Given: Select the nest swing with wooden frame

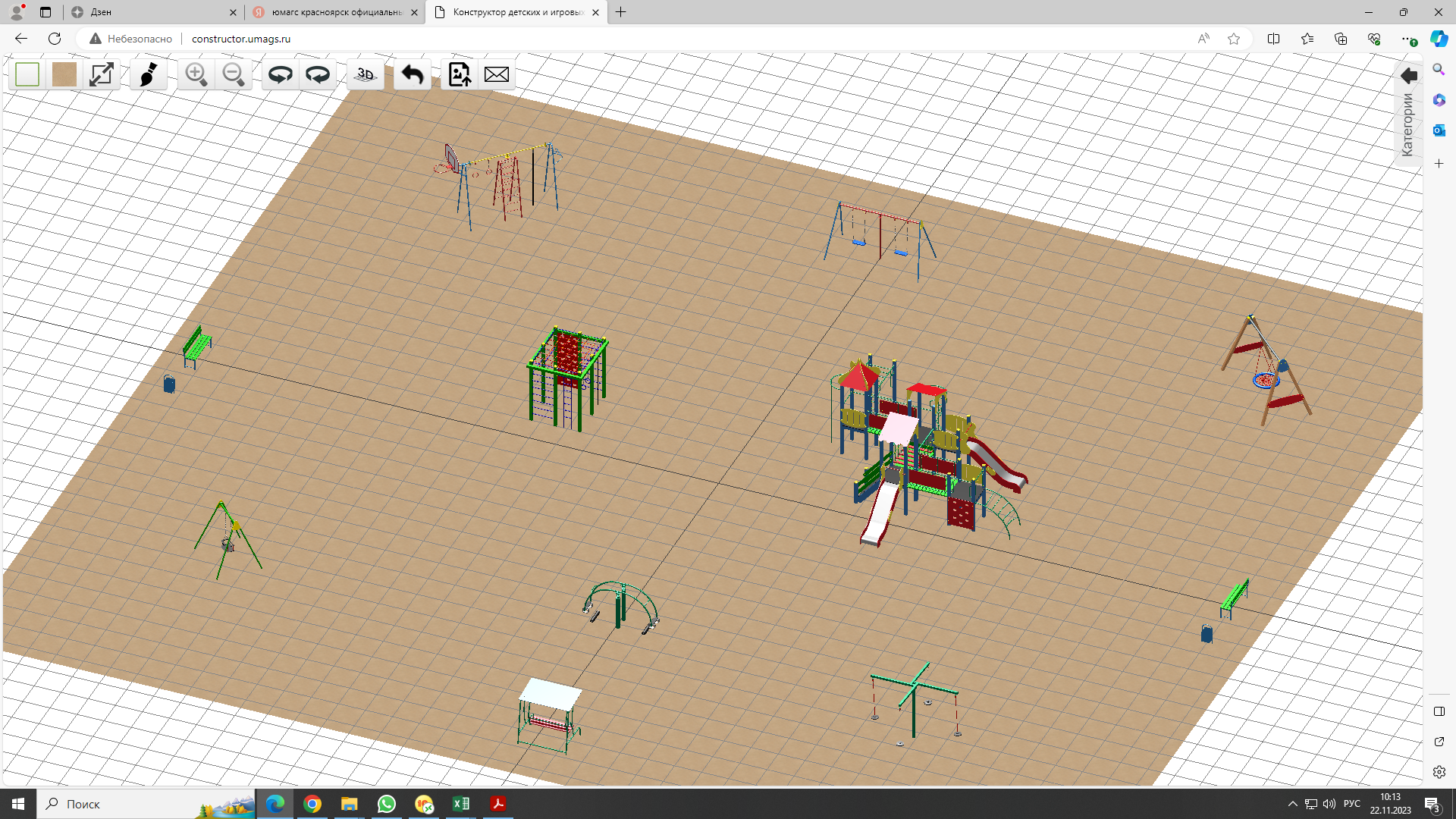Looking at the screenshot, I should (1266, 370).
